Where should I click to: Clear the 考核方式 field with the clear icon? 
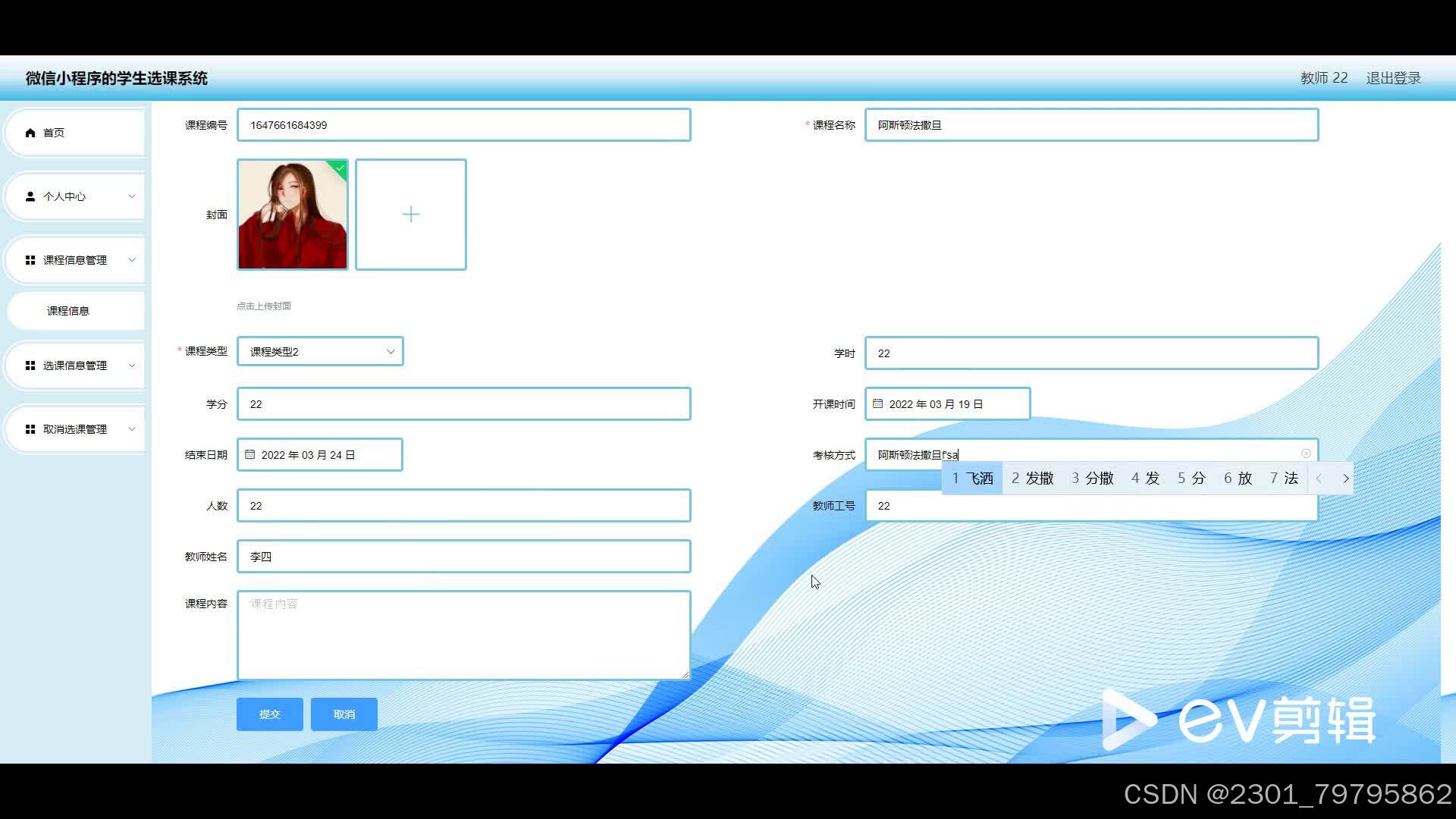[1306, 453]
